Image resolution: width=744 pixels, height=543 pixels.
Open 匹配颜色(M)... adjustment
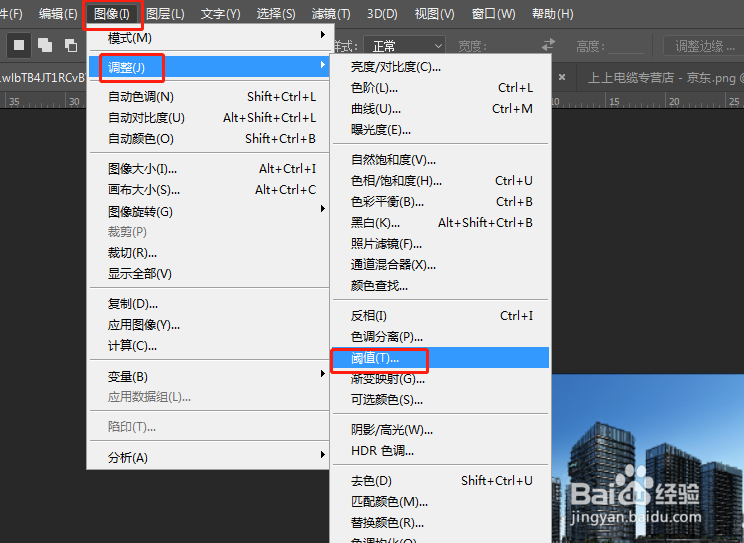tap(440, 502)
